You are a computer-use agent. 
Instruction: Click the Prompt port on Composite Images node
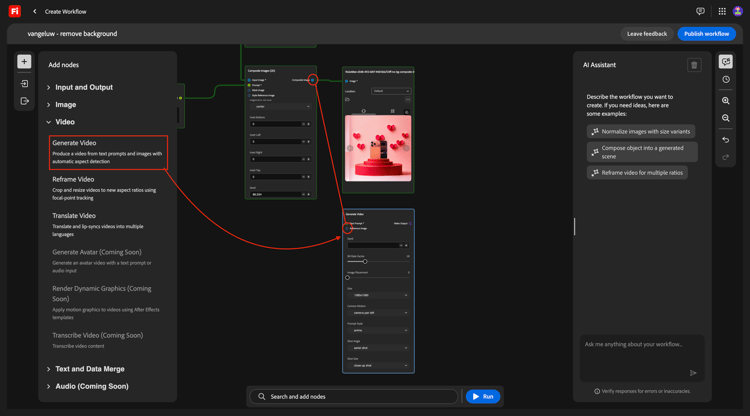coord(249,85)
